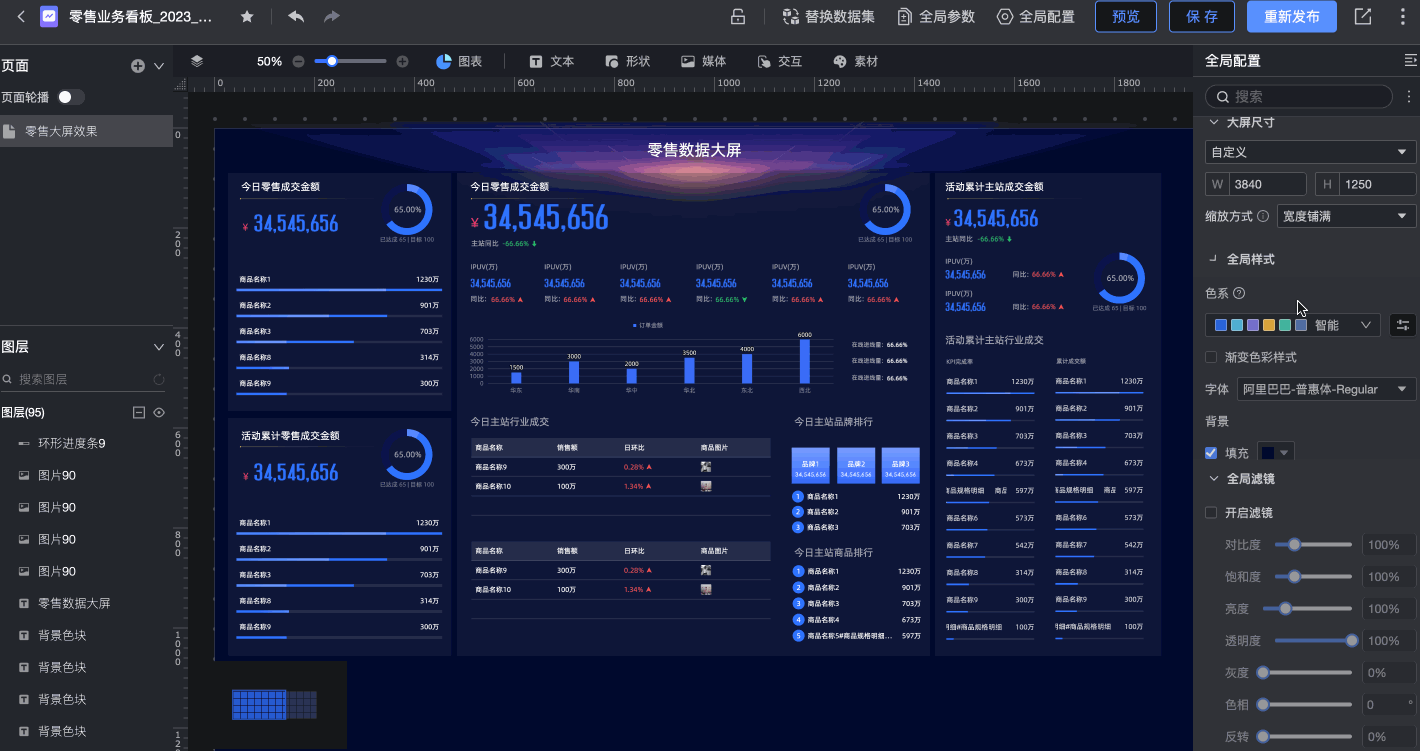Screen dimensions: 1420x751
Task: Open the background fill color swatch
Action: pos(1276,453)
